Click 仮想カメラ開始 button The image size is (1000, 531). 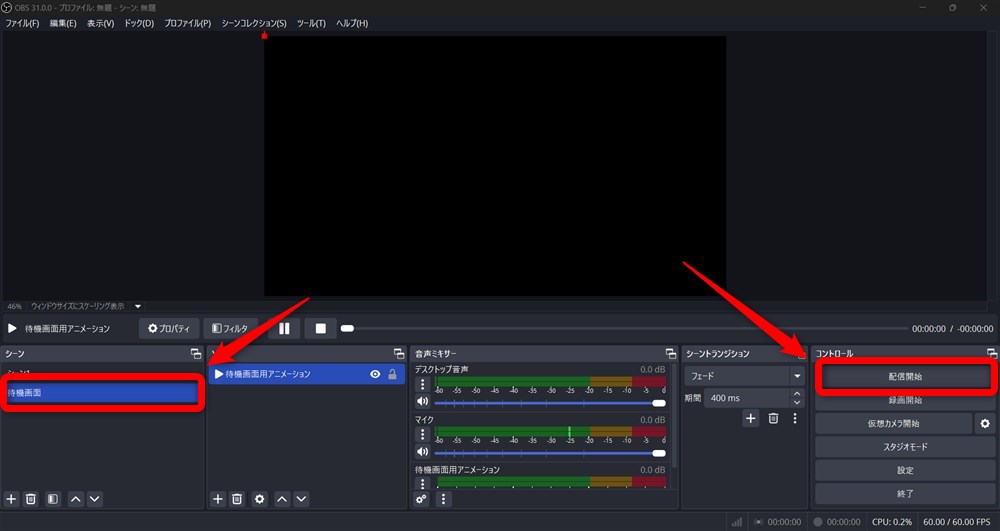coord(893,423)
